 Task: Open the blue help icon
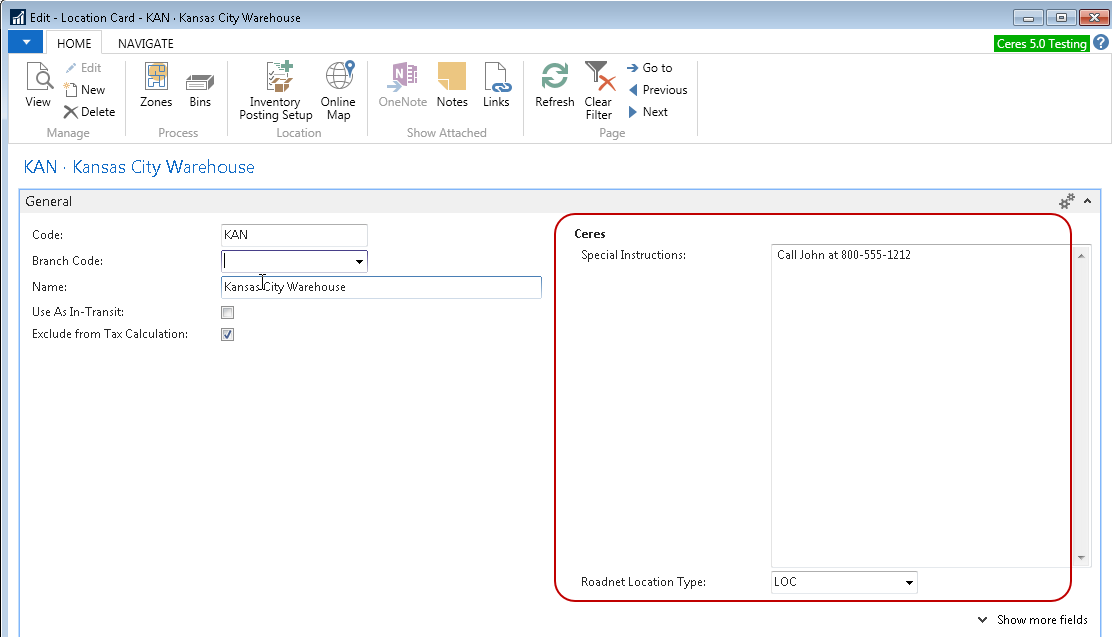pyautogui.click(x=1100, y=43)
